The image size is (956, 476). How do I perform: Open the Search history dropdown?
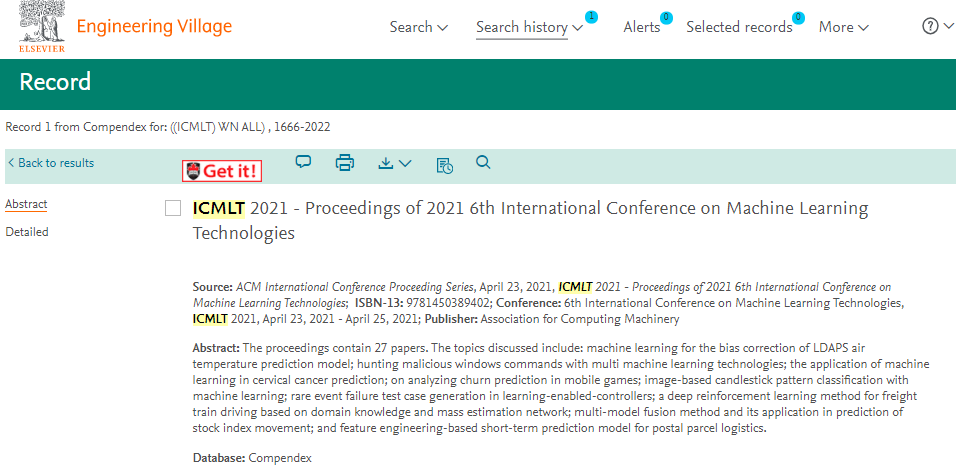[x=529, y=27]
